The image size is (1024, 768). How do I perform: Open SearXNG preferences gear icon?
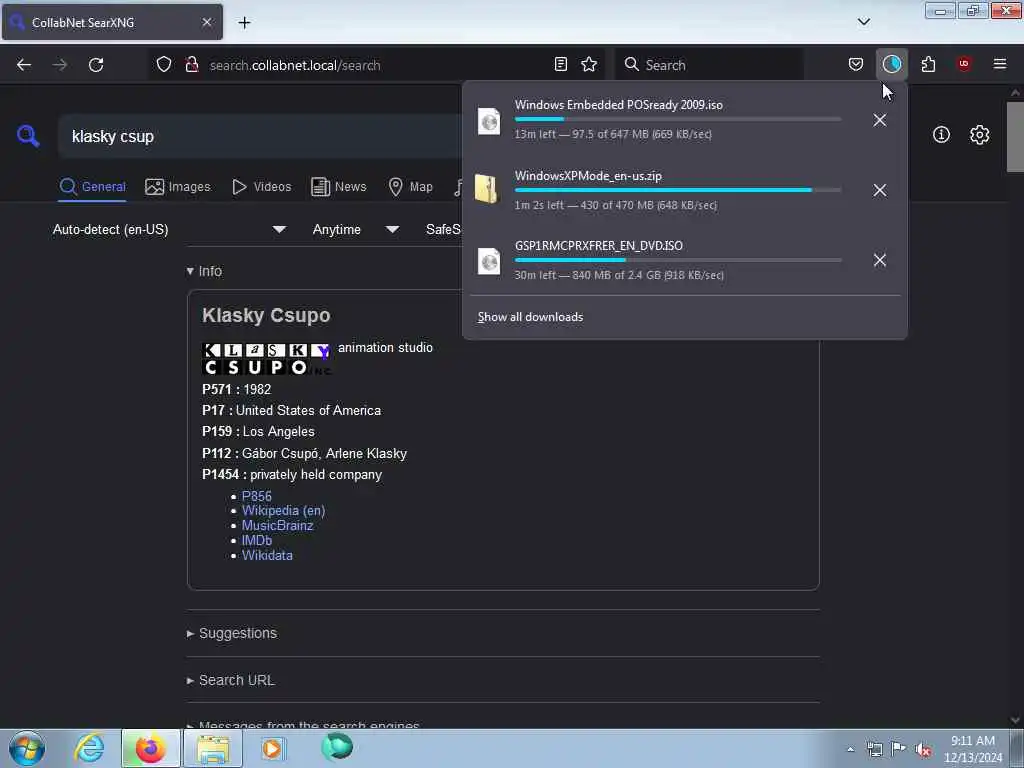979,135
